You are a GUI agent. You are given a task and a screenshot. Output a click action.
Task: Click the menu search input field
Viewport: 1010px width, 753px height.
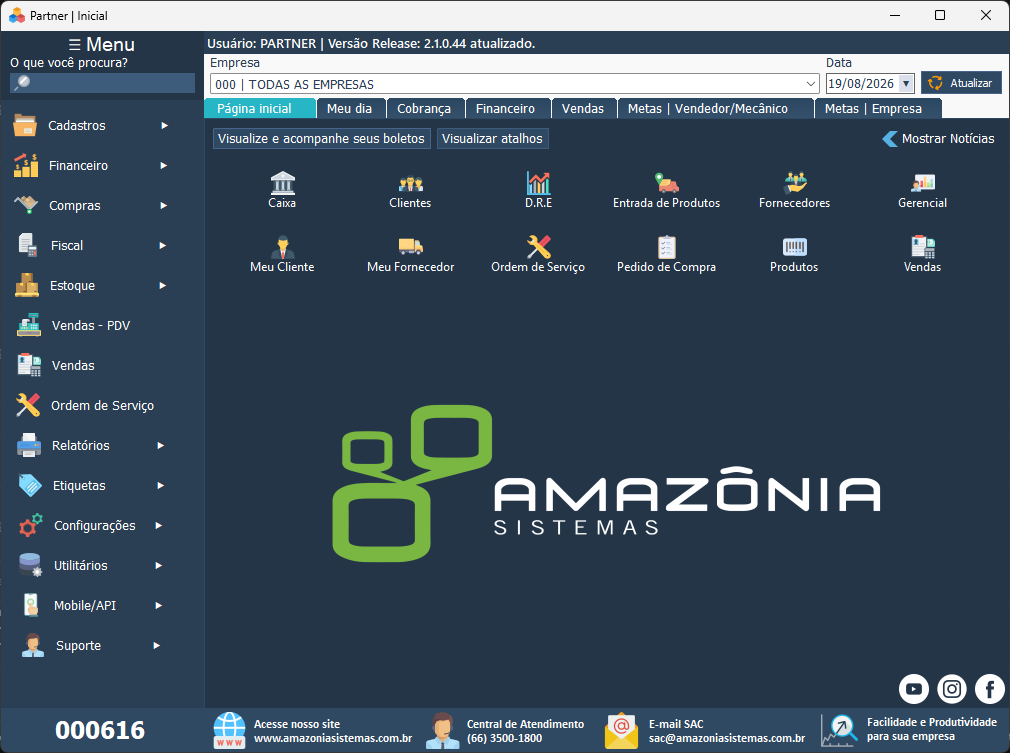pyautogui.click(x=102, y=82)
